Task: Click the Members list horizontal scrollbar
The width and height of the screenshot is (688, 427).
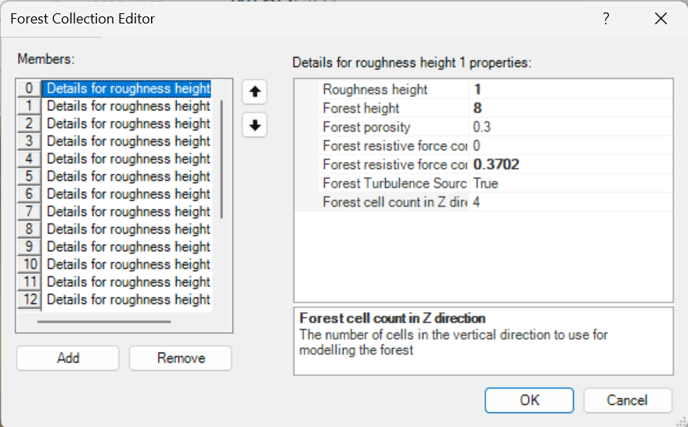Action: [104, 321]
